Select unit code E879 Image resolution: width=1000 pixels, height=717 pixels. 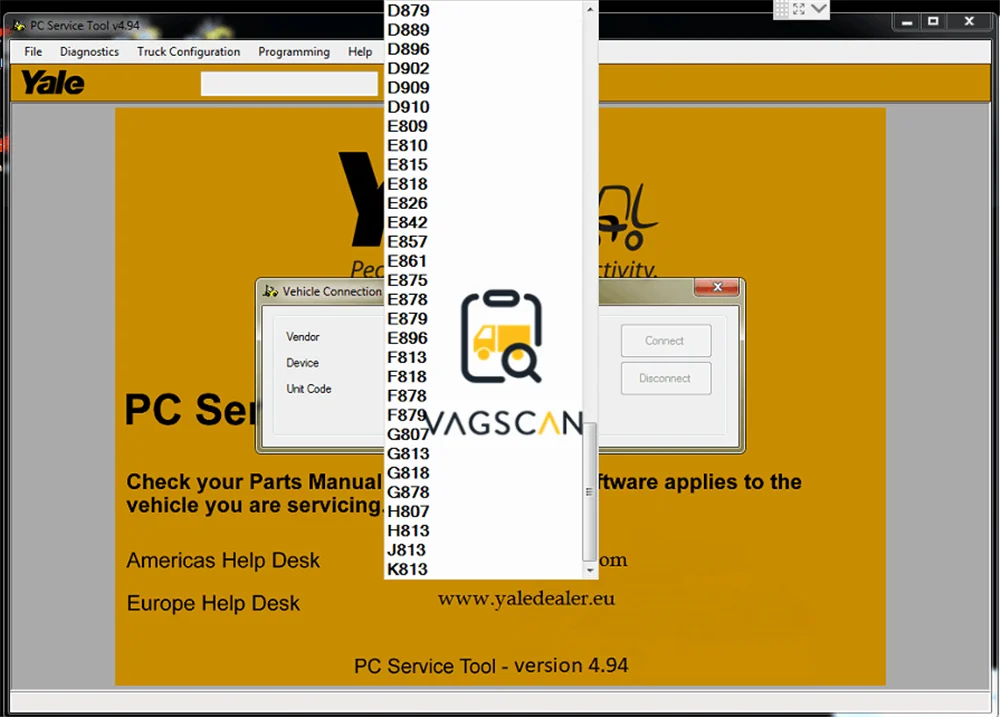point(483,319)
